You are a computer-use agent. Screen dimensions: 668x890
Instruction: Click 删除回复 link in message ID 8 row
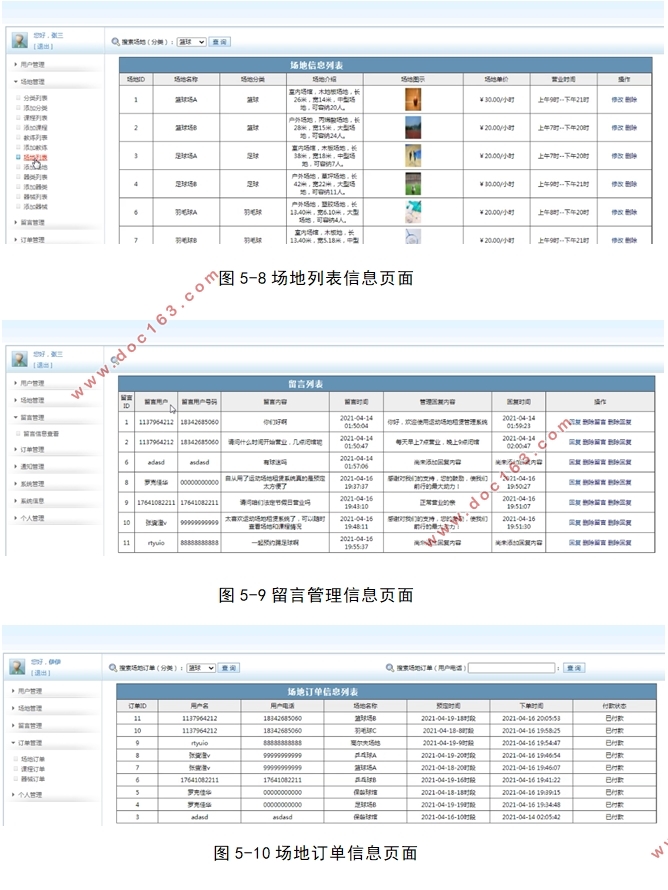pos(619,482)
